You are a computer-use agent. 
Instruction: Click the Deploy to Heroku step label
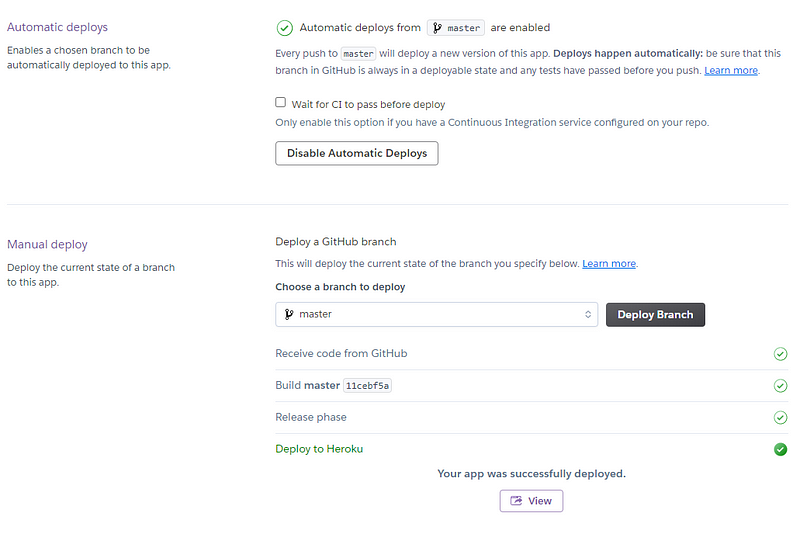(x=319, y=449)
